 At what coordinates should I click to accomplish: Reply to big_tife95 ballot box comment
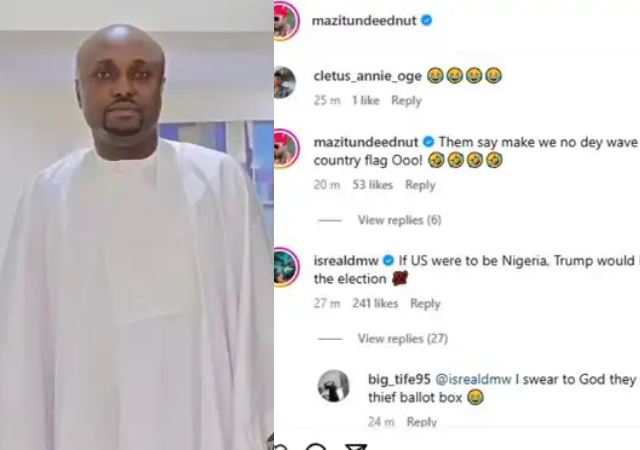(422, 422)
